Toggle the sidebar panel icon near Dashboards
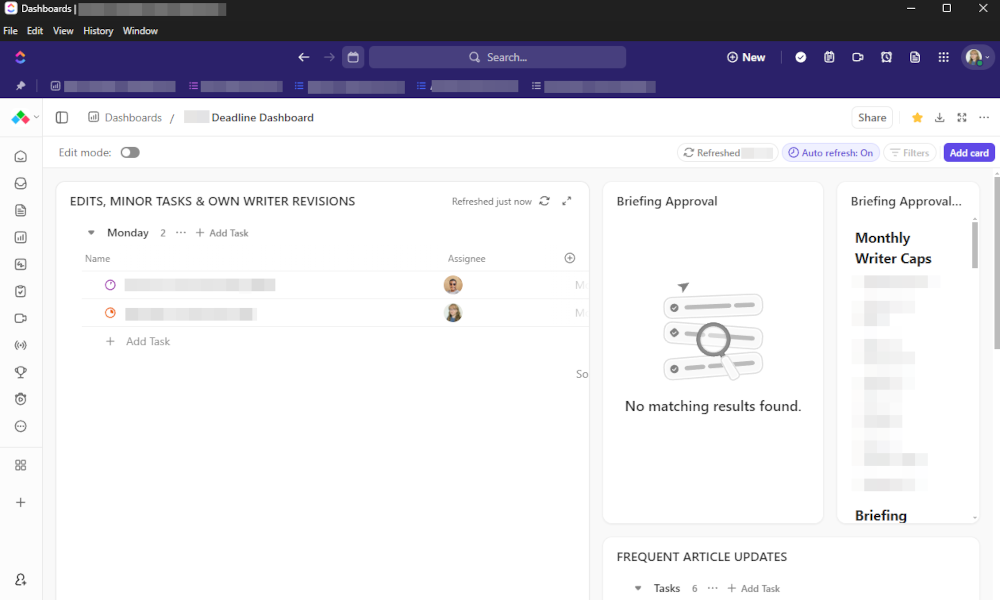 62,117
